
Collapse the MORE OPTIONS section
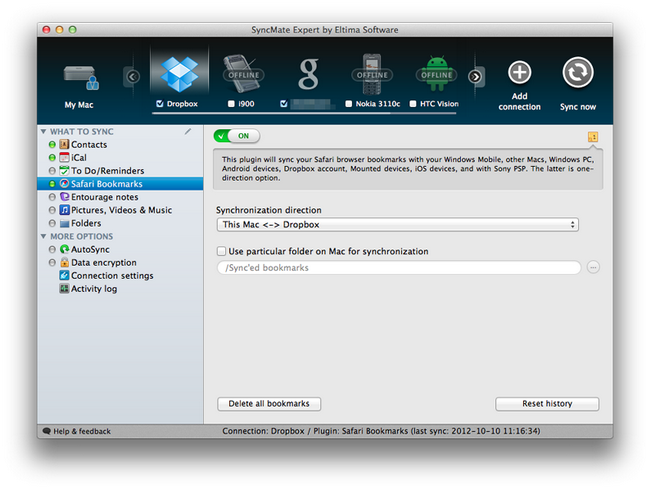(43, 236)
